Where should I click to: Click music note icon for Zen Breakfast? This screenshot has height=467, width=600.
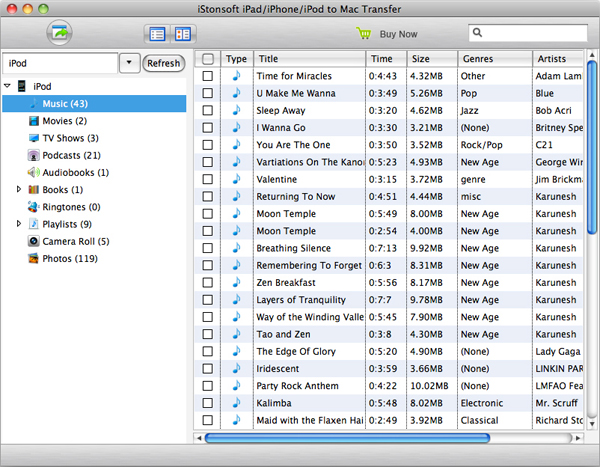236,282
